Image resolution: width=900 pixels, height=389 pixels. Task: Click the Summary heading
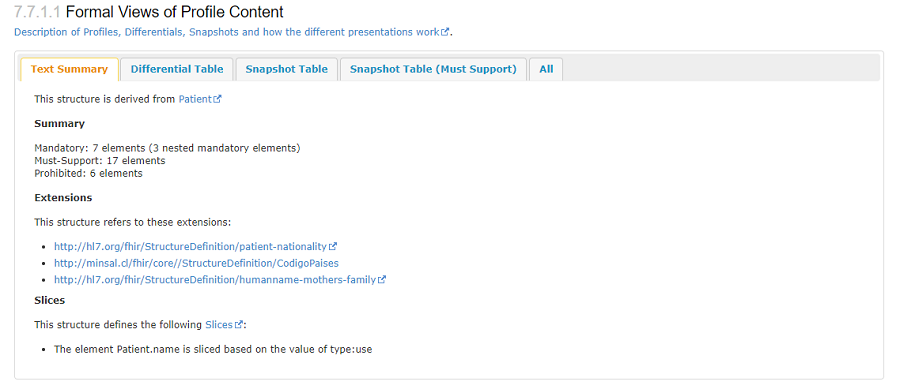tap(60, 123)
